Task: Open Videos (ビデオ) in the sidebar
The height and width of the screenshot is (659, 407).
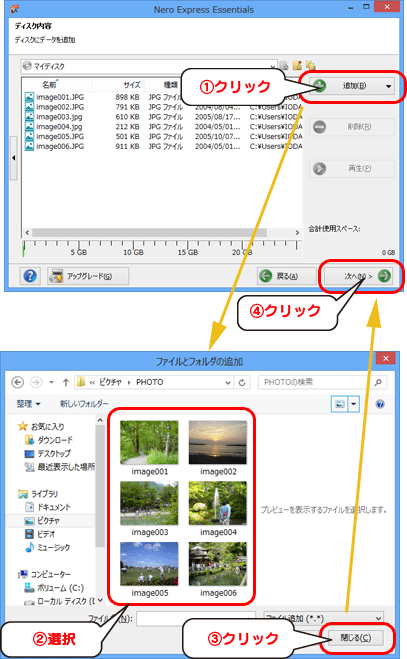Action: pyautogui.click(x=40, y=534)
